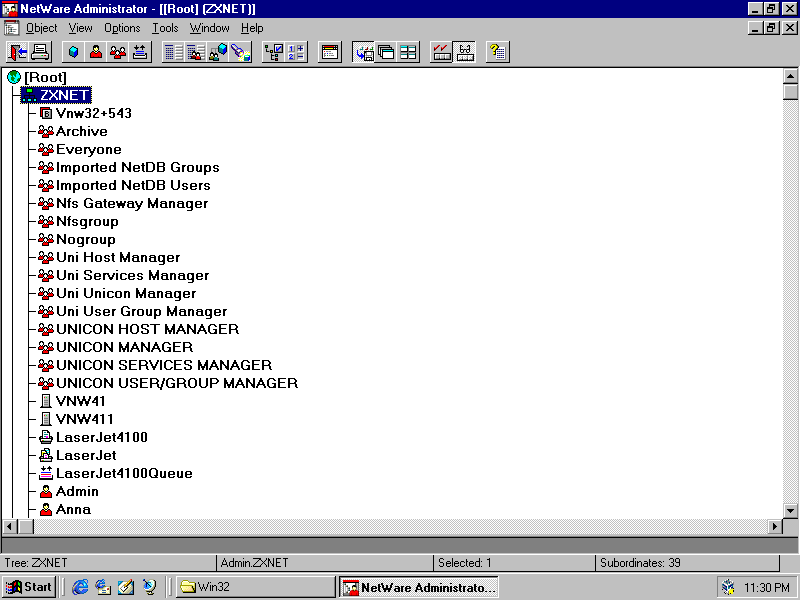Viewport: 800px width, 600px height.
Task: Open the document control icon beside Object menu
Action: pyautogui.click(x=11, y=28)
